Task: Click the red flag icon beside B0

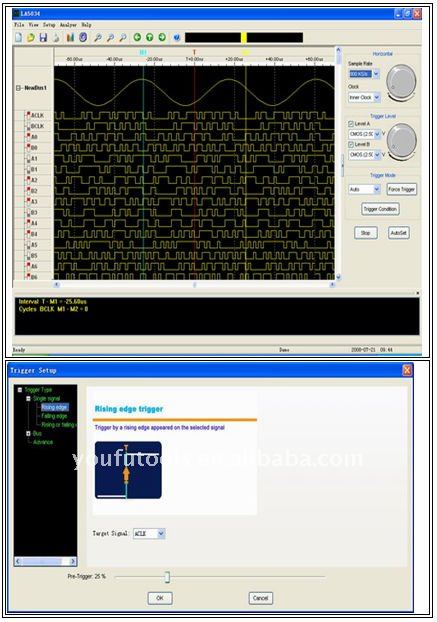Action: coord(28,148)
